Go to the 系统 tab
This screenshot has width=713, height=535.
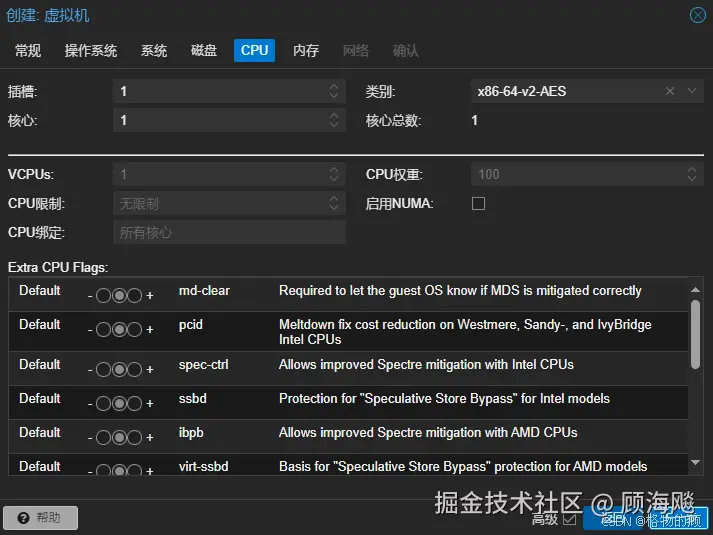154,50
